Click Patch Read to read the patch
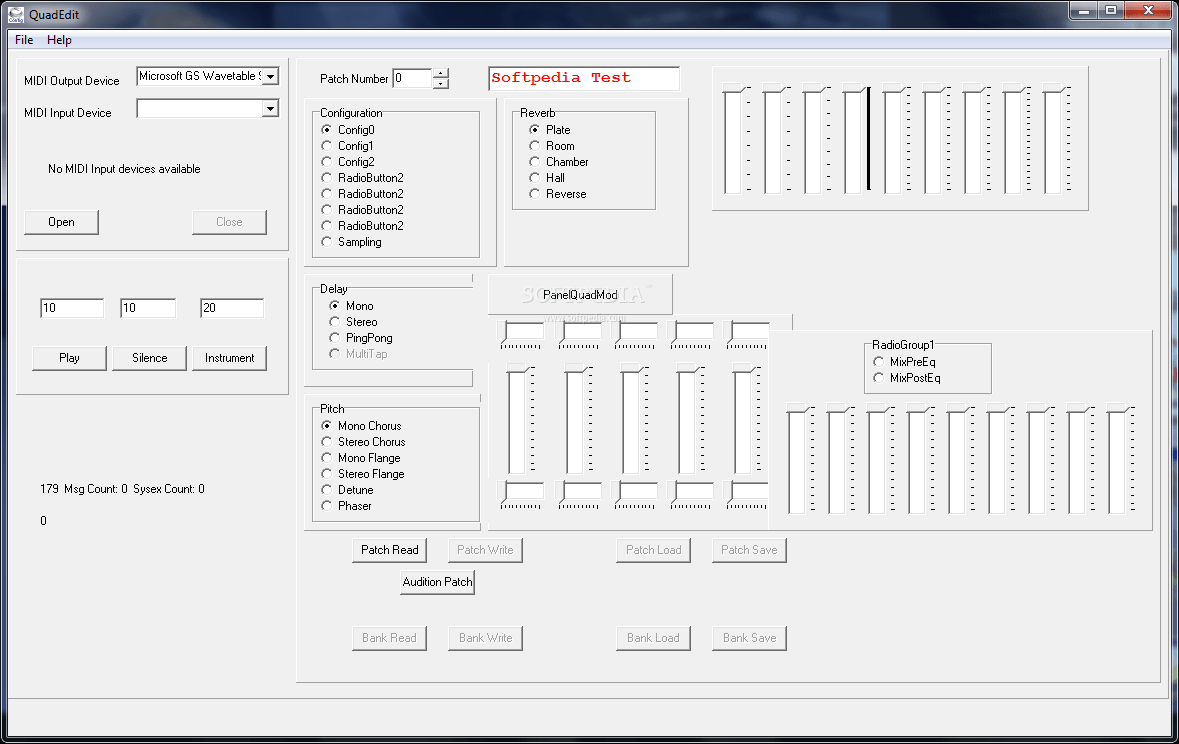This screenshot has height=744, width=1179. (389, 550)
